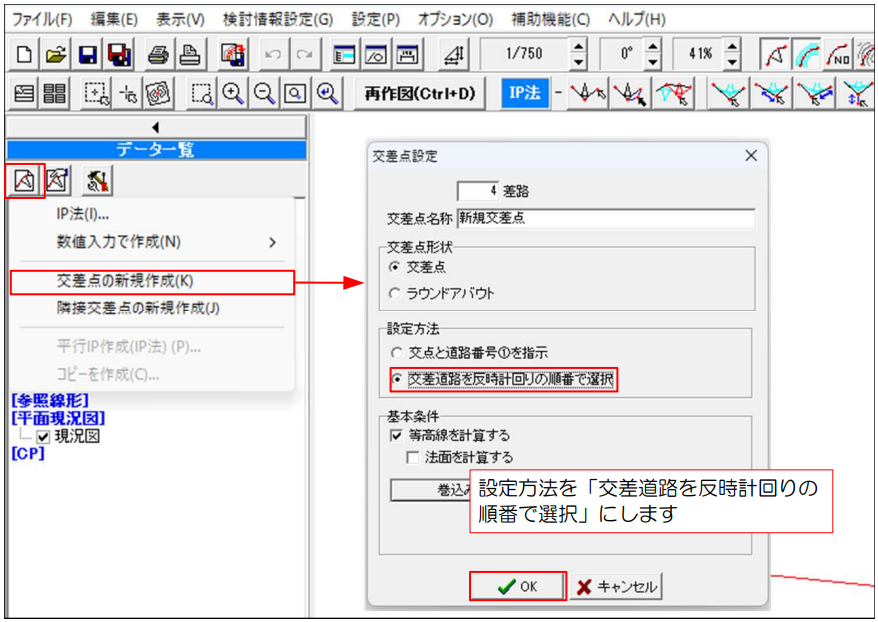This screenshot has height=622, width=878.
Task: Open the 検討情報設定(G) menu
Action: click(278, 20)
